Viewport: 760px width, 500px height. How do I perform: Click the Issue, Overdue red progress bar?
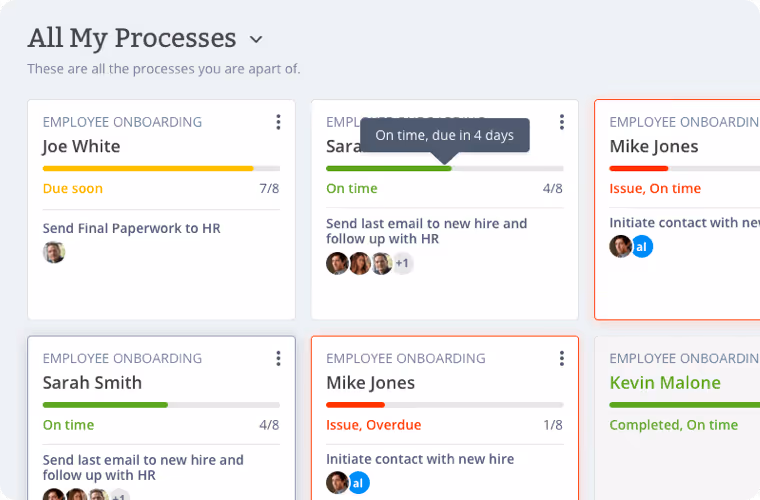(x=445, y=405)
